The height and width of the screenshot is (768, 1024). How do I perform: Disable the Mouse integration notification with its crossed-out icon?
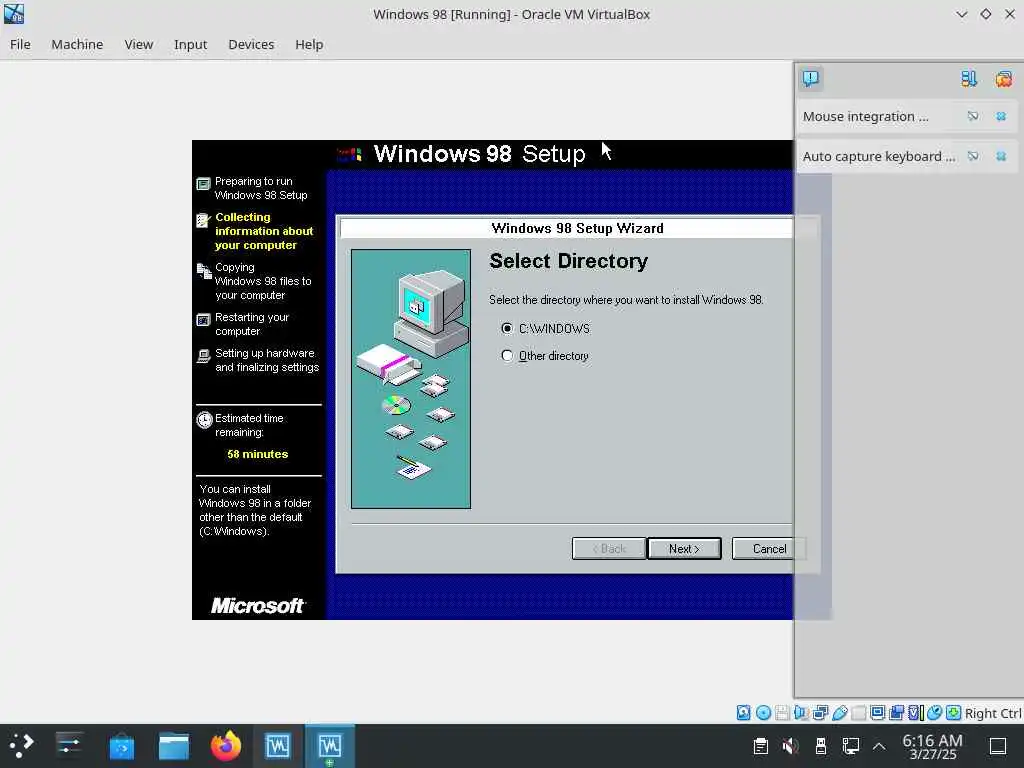(x=973, y=116)
